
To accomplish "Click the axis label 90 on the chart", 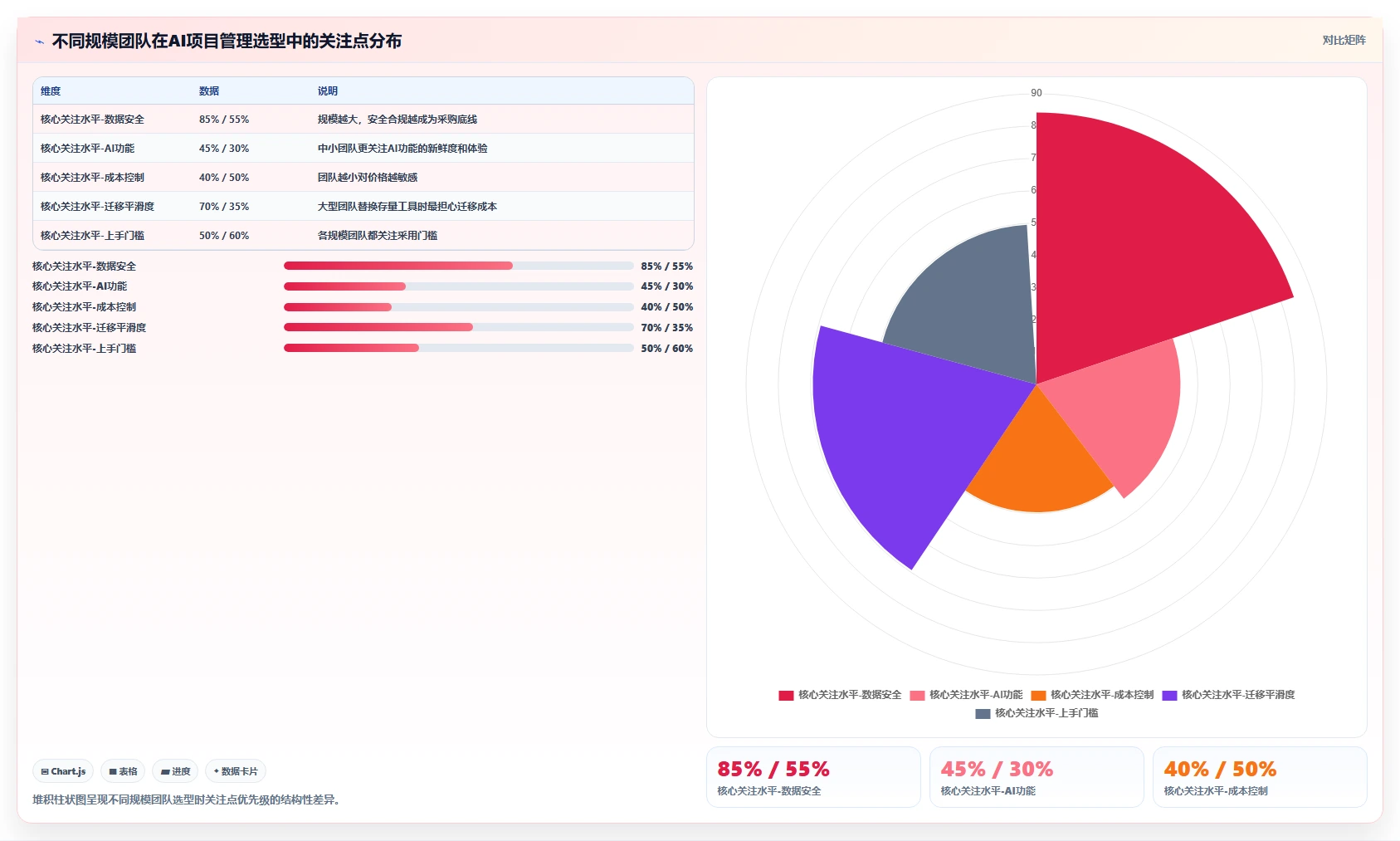I will pos(1037,93).
